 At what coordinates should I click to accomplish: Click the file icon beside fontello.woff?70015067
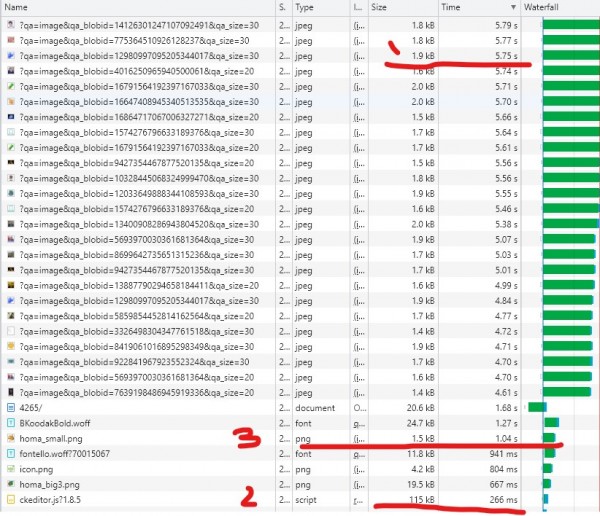coord(9,453)
